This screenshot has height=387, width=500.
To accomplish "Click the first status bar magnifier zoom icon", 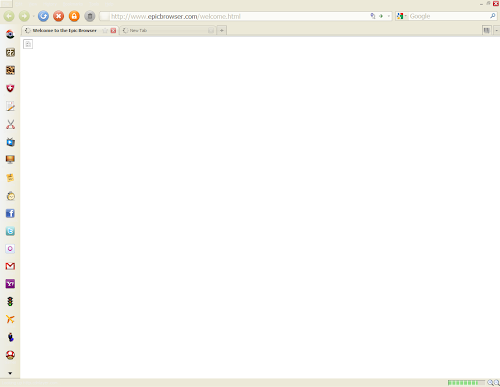I will point(490,383).
